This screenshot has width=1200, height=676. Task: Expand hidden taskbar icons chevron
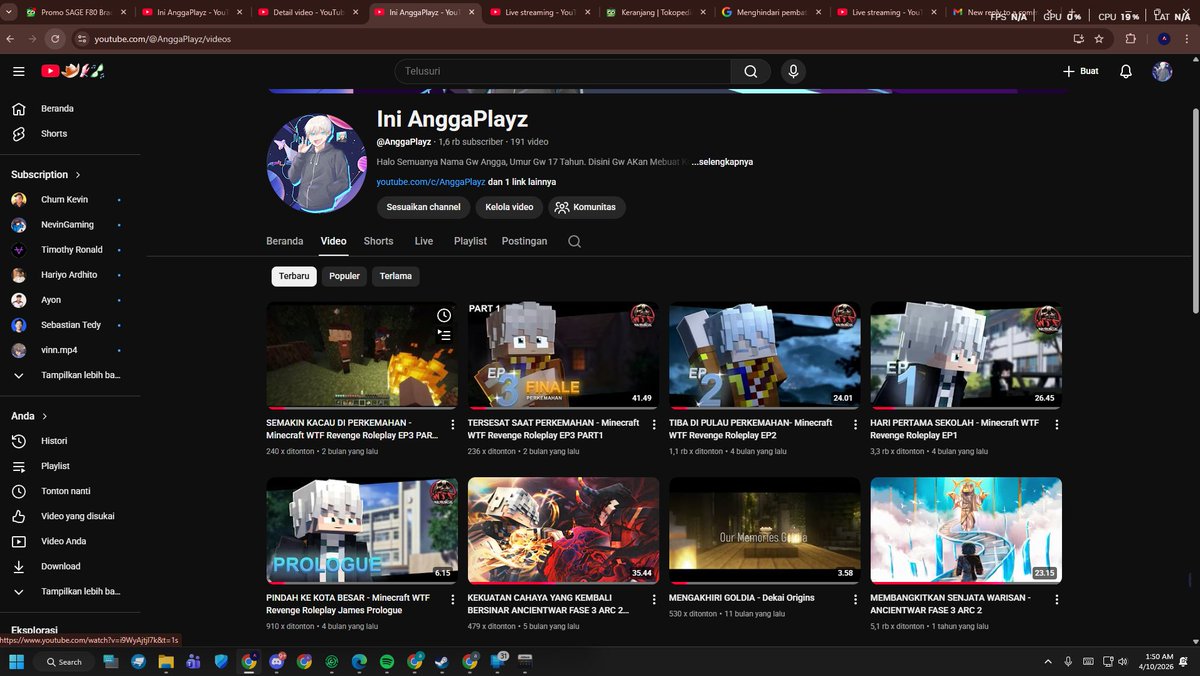pos(1048,661)
